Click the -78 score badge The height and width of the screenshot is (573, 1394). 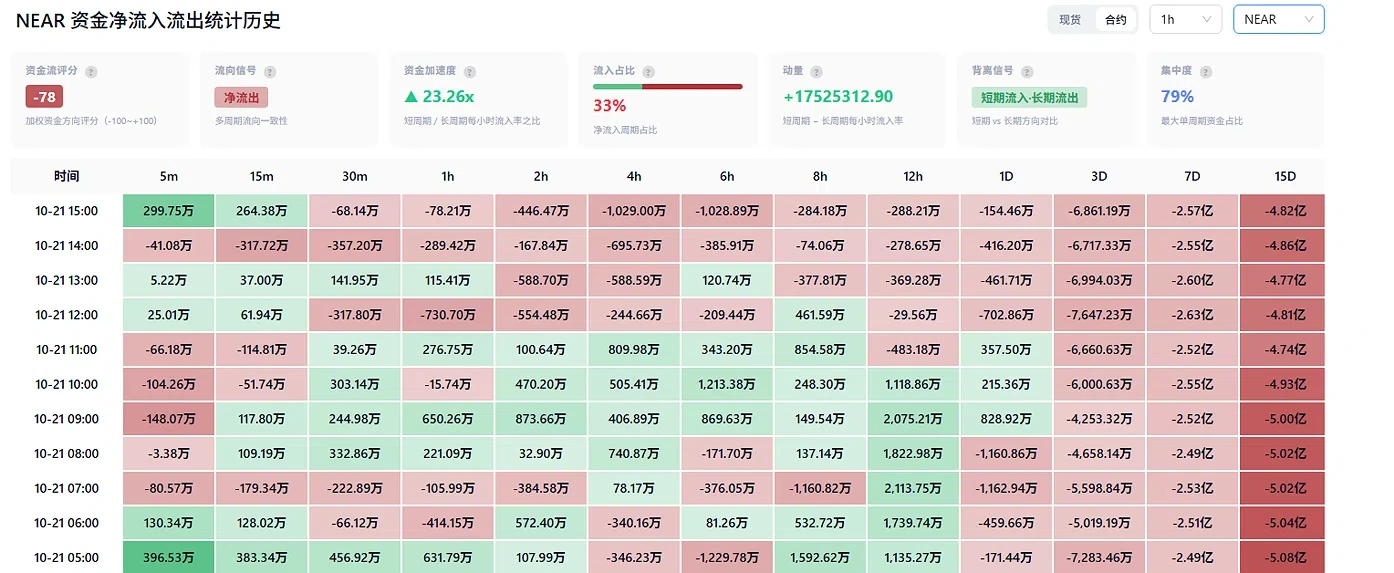point(44,97)
